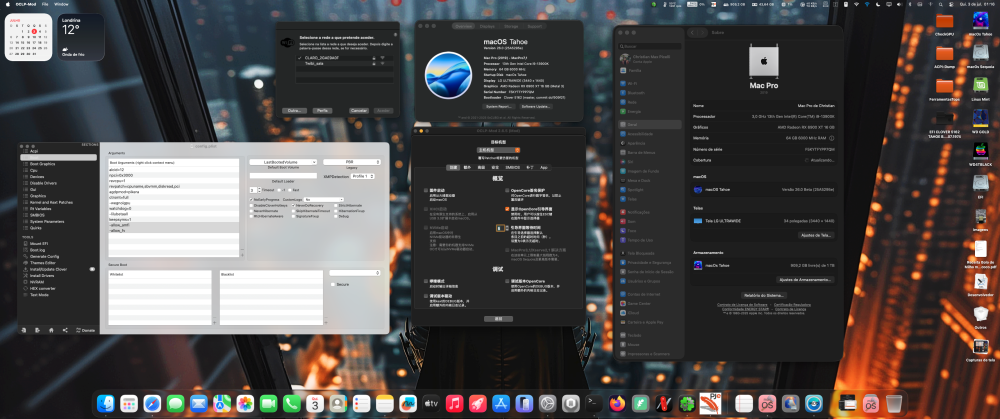1000x419 pixels.
Task: Enable DisableCloverHotkeys checkbox
Action: coord(251,205)
